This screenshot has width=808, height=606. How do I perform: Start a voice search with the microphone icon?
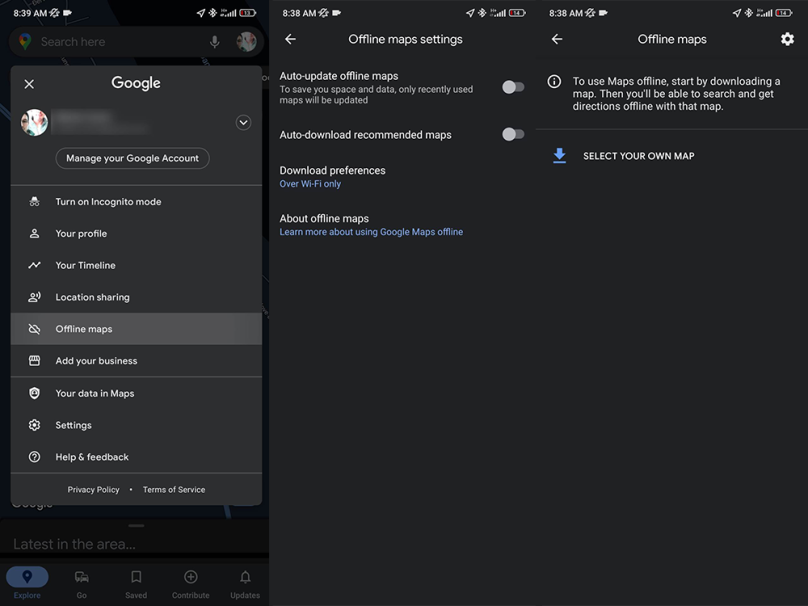(x=213, y=41)
